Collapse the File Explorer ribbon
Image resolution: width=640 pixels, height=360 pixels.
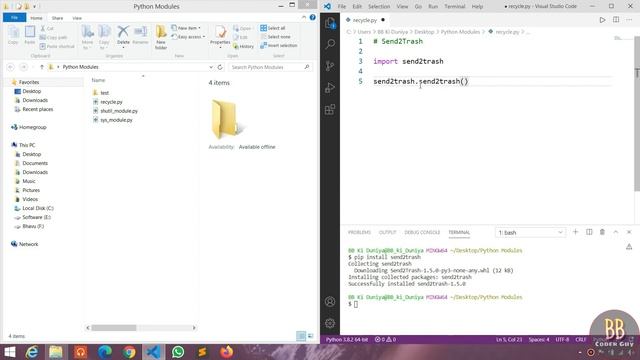tap(304, 17)
